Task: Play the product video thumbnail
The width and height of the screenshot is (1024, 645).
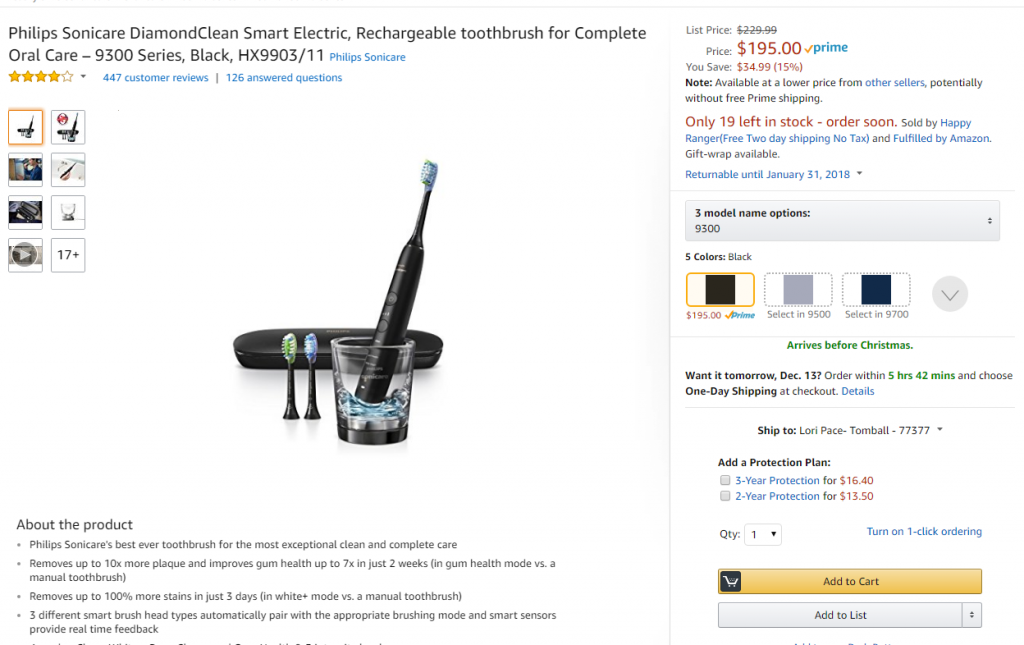Action: pos(25,255)
